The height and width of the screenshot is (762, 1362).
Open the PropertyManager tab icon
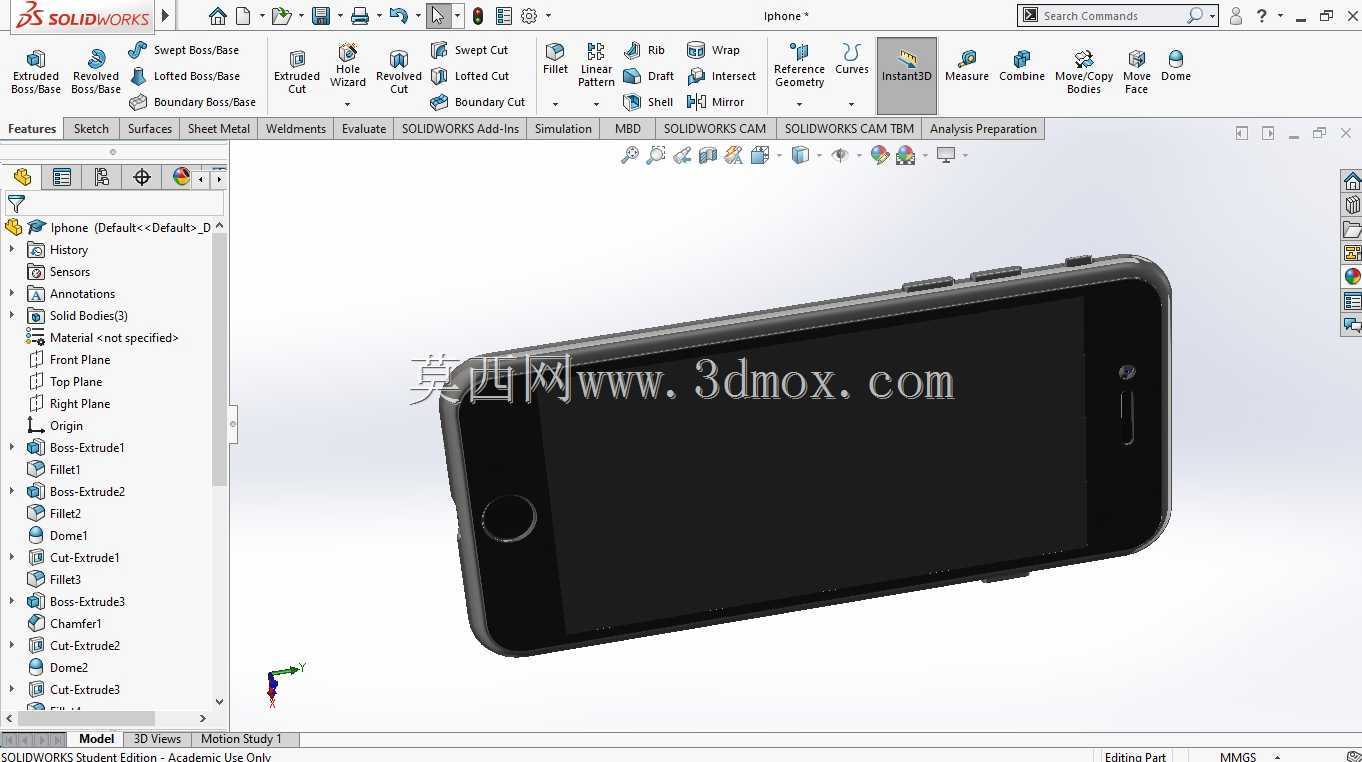pos(62,177)
